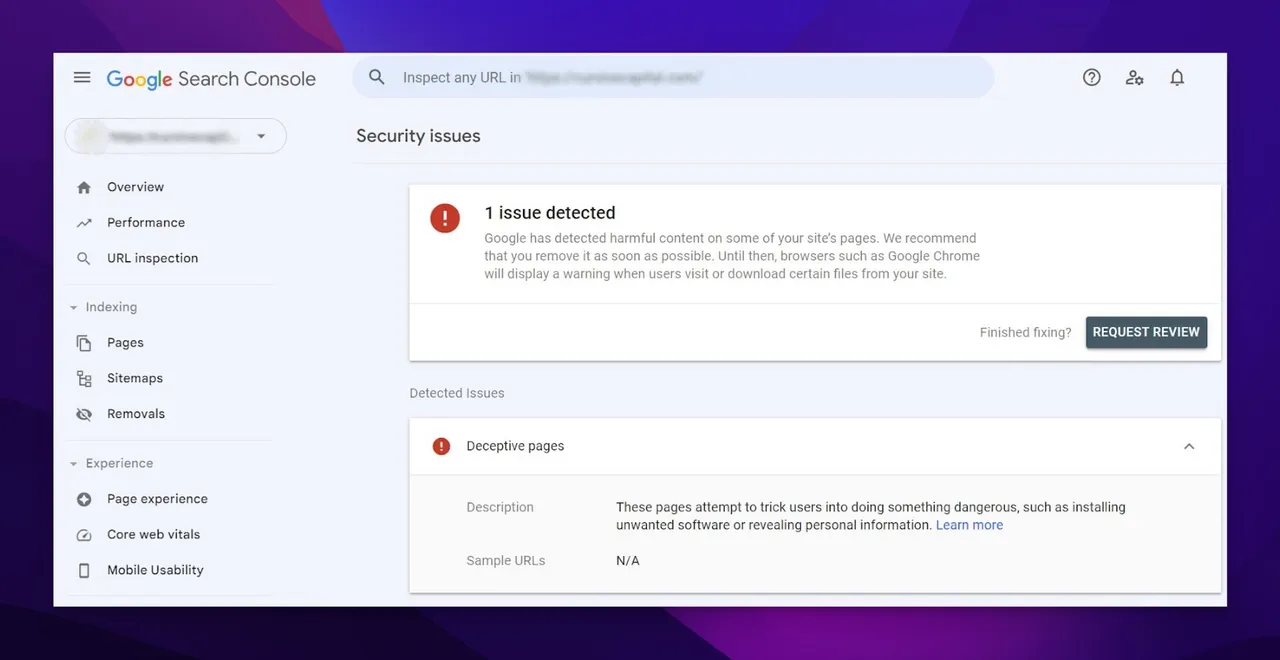The width and height of the screenshot is (1280, 660).
Task: Collapse the Indexing section
Action: tap(73, 308)
